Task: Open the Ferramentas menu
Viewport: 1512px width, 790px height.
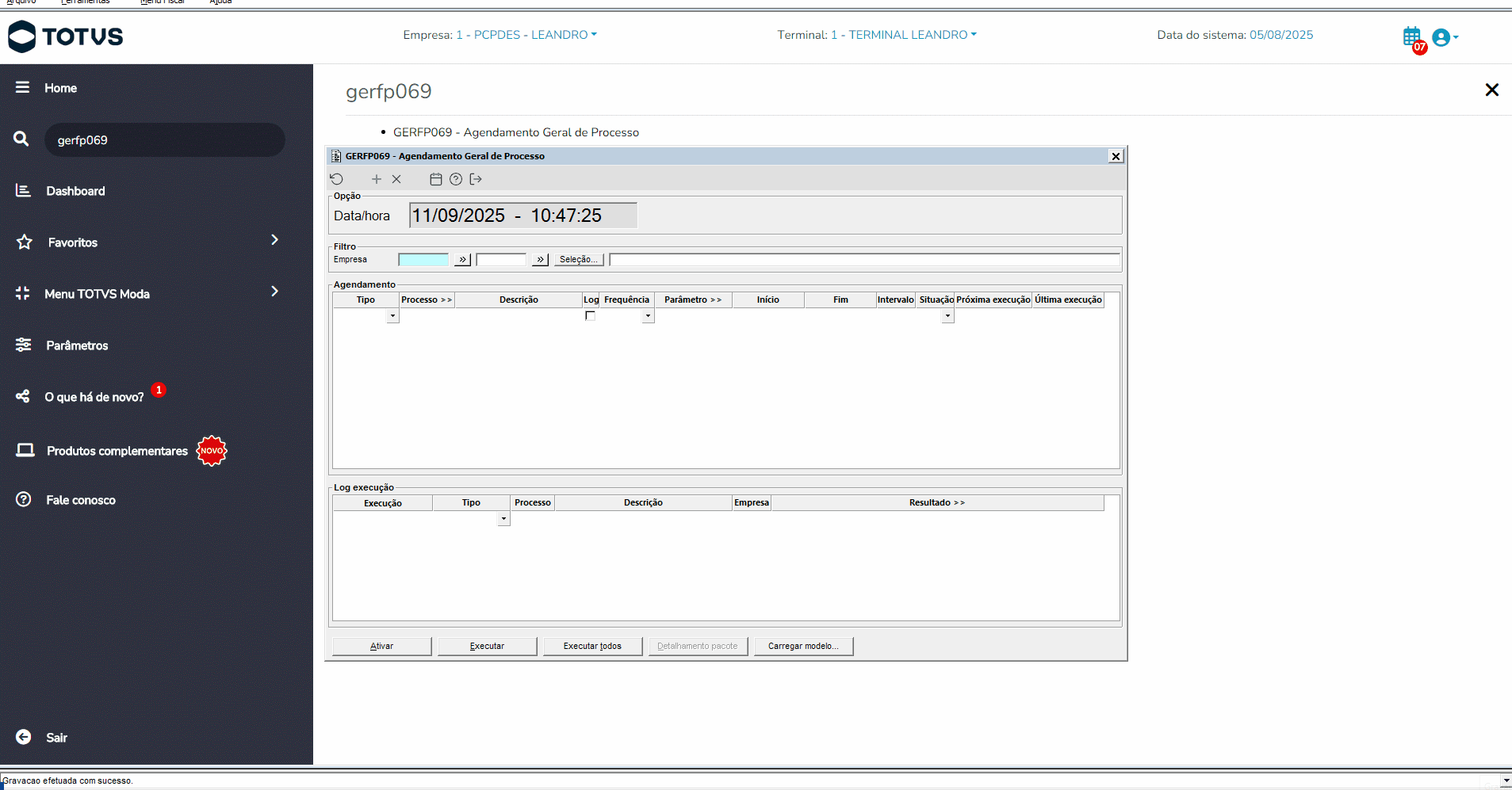Action: click(86, 2)
